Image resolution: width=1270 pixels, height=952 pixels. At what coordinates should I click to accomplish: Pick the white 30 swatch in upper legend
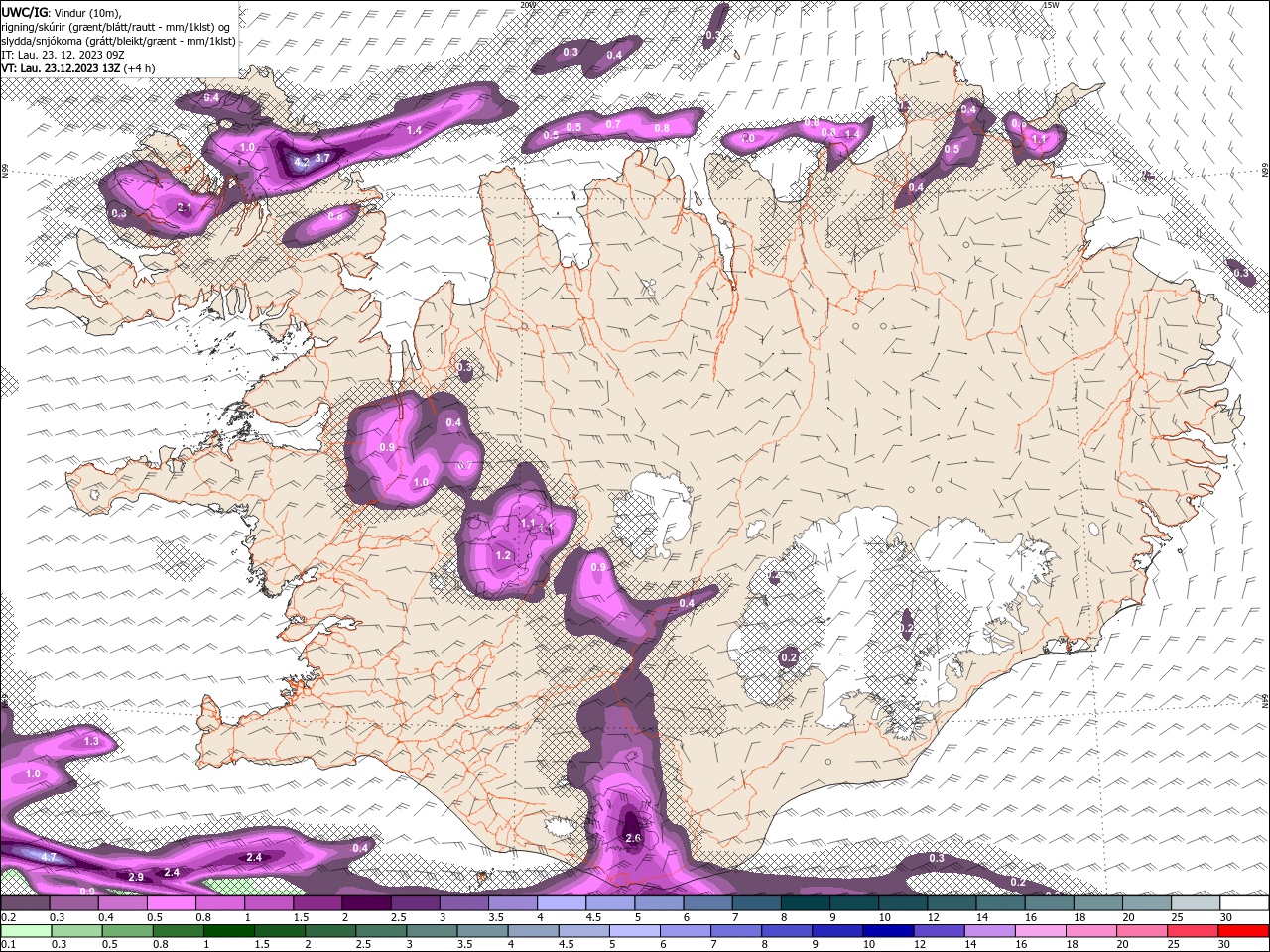[1244, 903]
